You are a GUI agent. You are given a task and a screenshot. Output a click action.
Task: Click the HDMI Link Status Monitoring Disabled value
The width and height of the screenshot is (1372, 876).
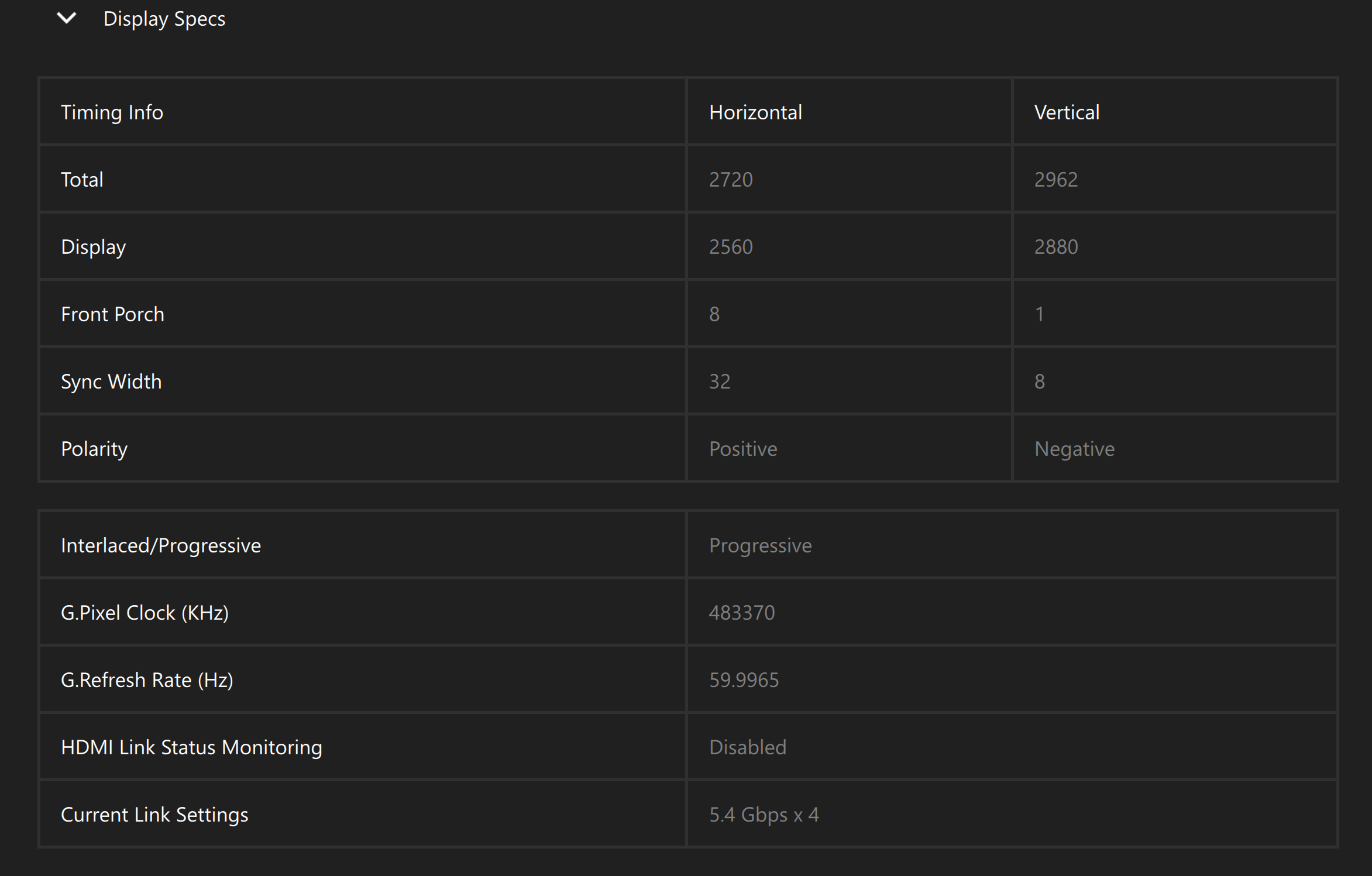click(x=748, y=747)
